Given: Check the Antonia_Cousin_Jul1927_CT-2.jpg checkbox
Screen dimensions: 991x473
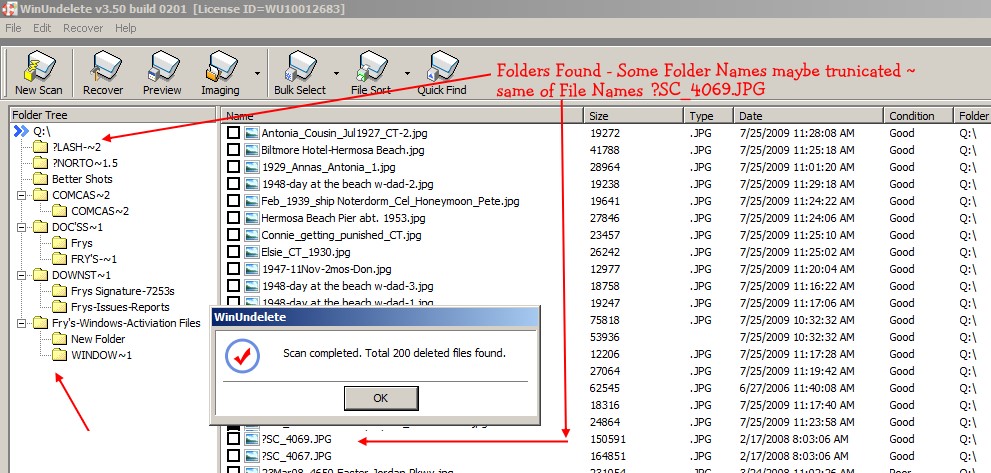Looking at the screenshot, I should pyautogui.click(x=233, y=132).
